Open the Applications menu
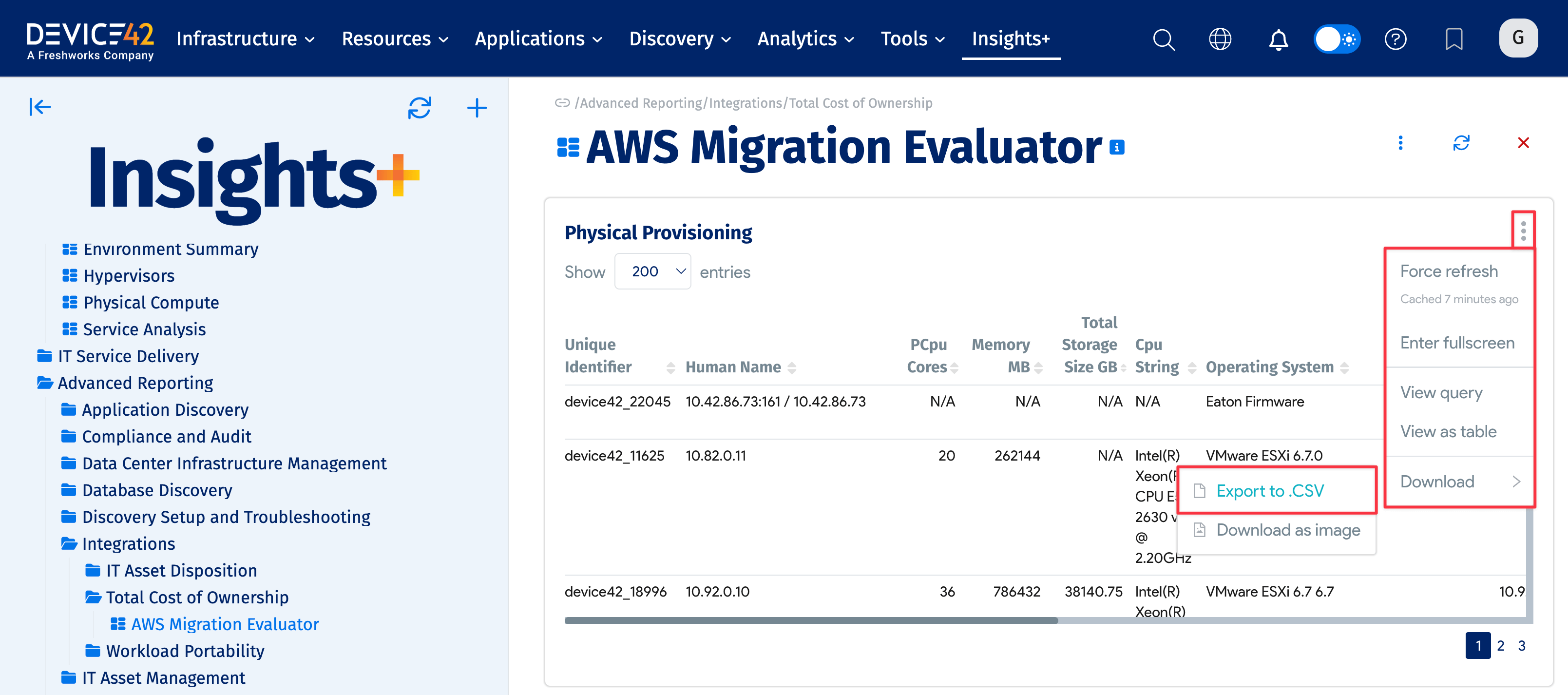 [x=539, y=39]
